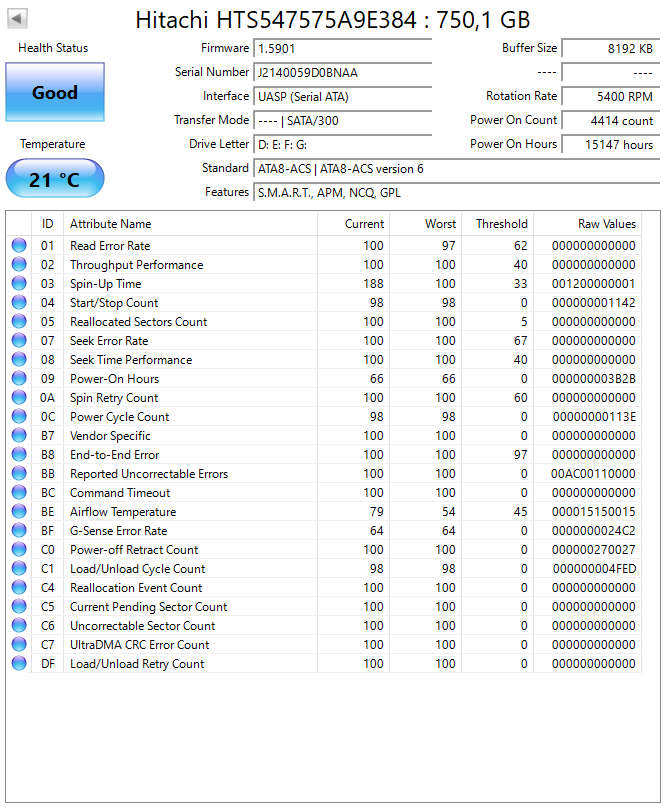The width and height of the screenshot is (663, 808).
Task: Click status orb for Airflow Temperature
Action: (19, 511)
